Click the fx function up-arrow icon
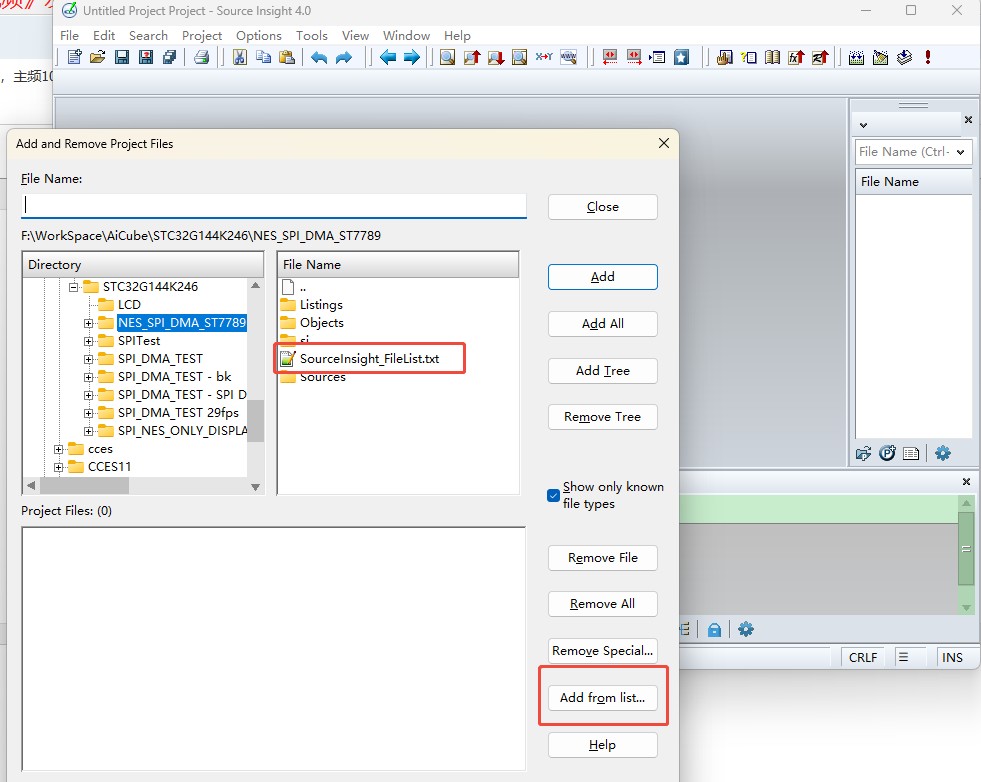The image size is (981, 782). [x=796, y=58]
